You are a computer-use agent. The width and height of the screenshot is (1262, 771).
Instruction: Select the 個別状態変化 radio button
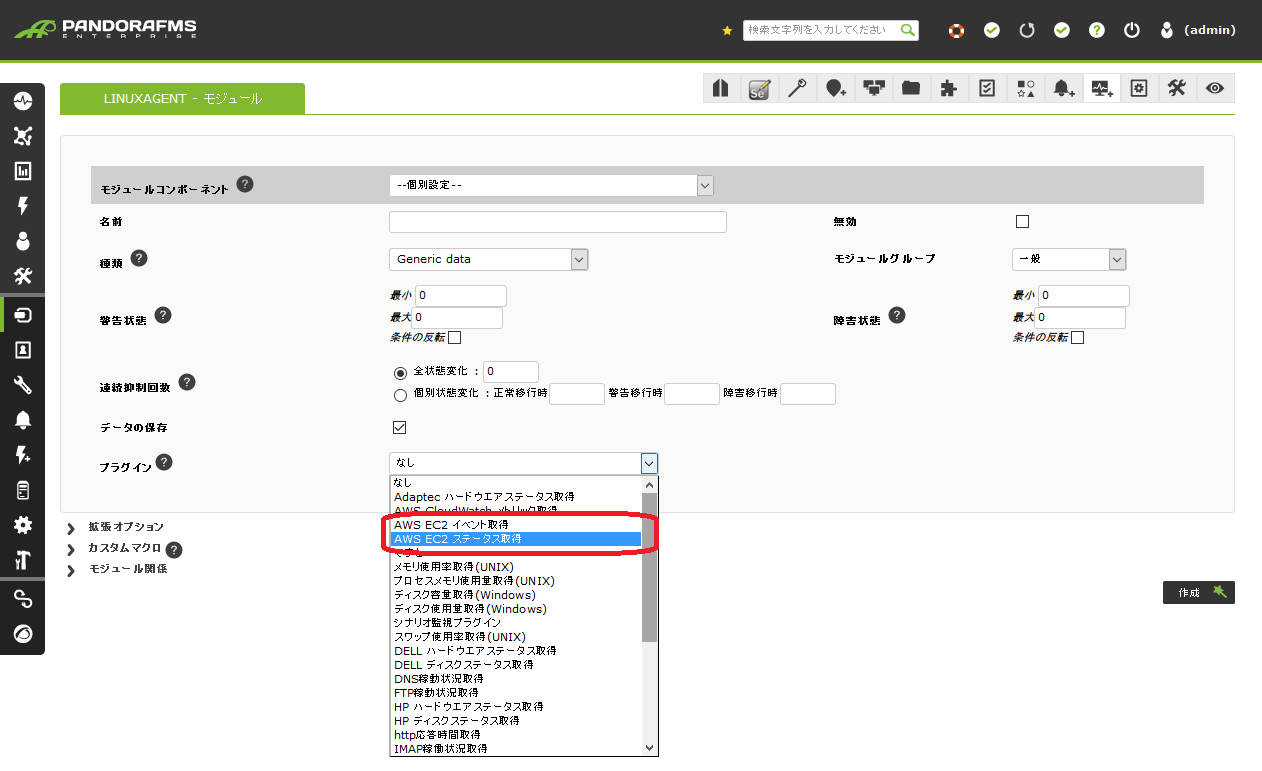pyautogui.click(x=400, y=394)
